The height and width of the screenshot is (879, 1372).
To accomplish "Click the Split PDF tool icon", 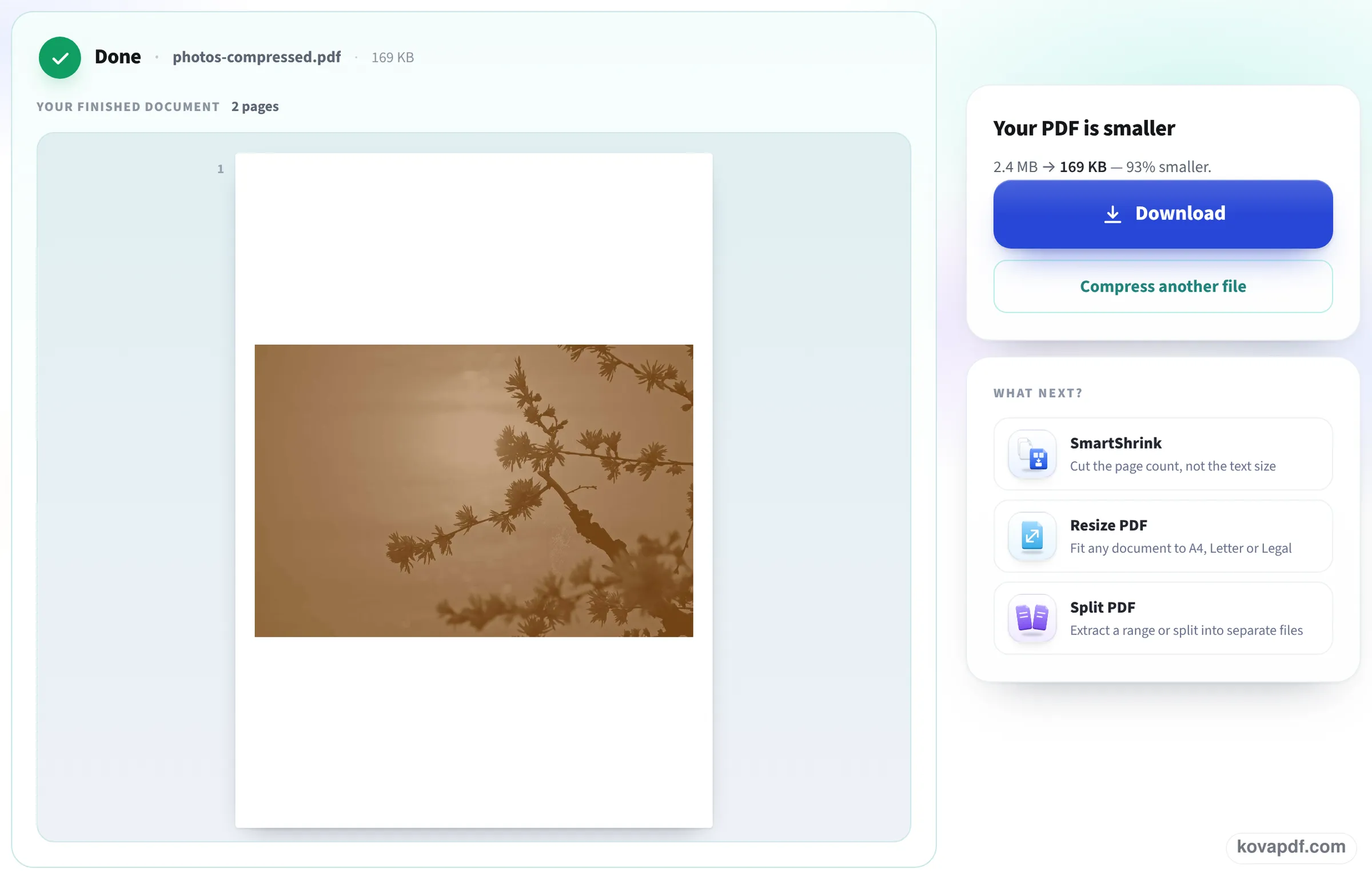I will tap(1032, 618).
